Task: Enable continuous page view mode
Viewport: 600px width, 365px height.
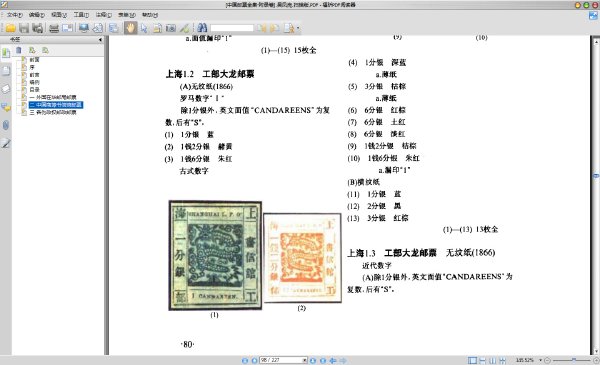Action: click(483, 360)
